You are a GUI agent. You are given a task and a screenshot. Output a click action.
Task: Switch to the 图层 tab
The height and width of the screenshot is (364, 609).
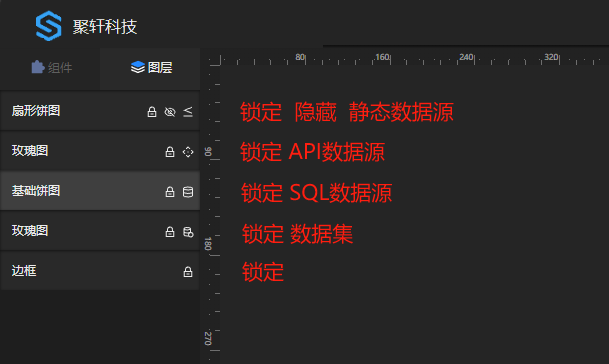[x=150, y=68]
